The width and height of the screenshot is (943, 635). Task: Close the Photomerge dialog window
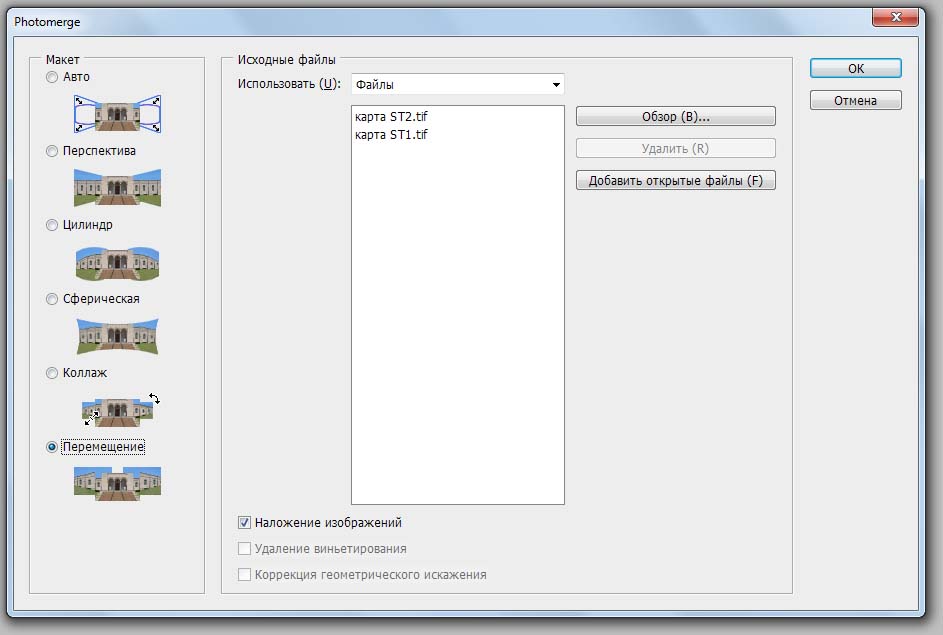coord(895,17)
